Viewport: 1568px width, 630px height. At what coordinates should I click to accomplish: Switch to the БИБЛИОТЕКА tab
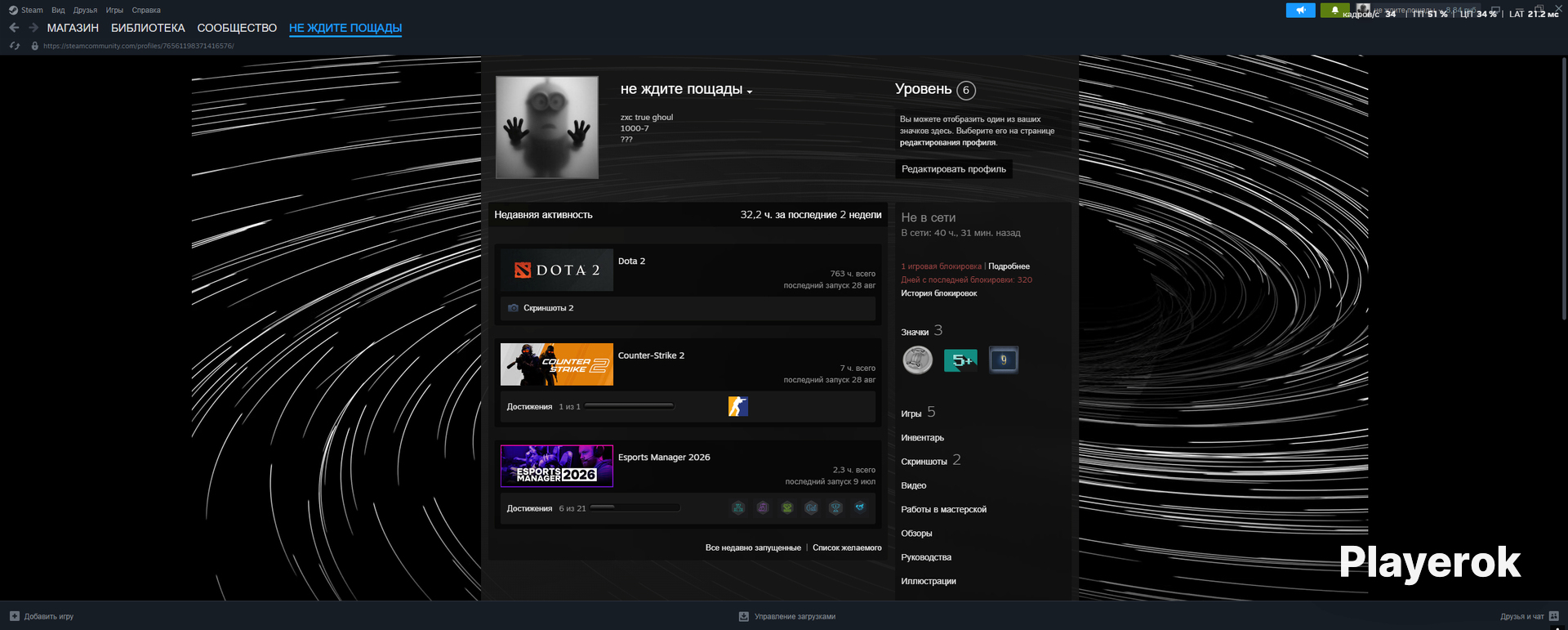148,28
